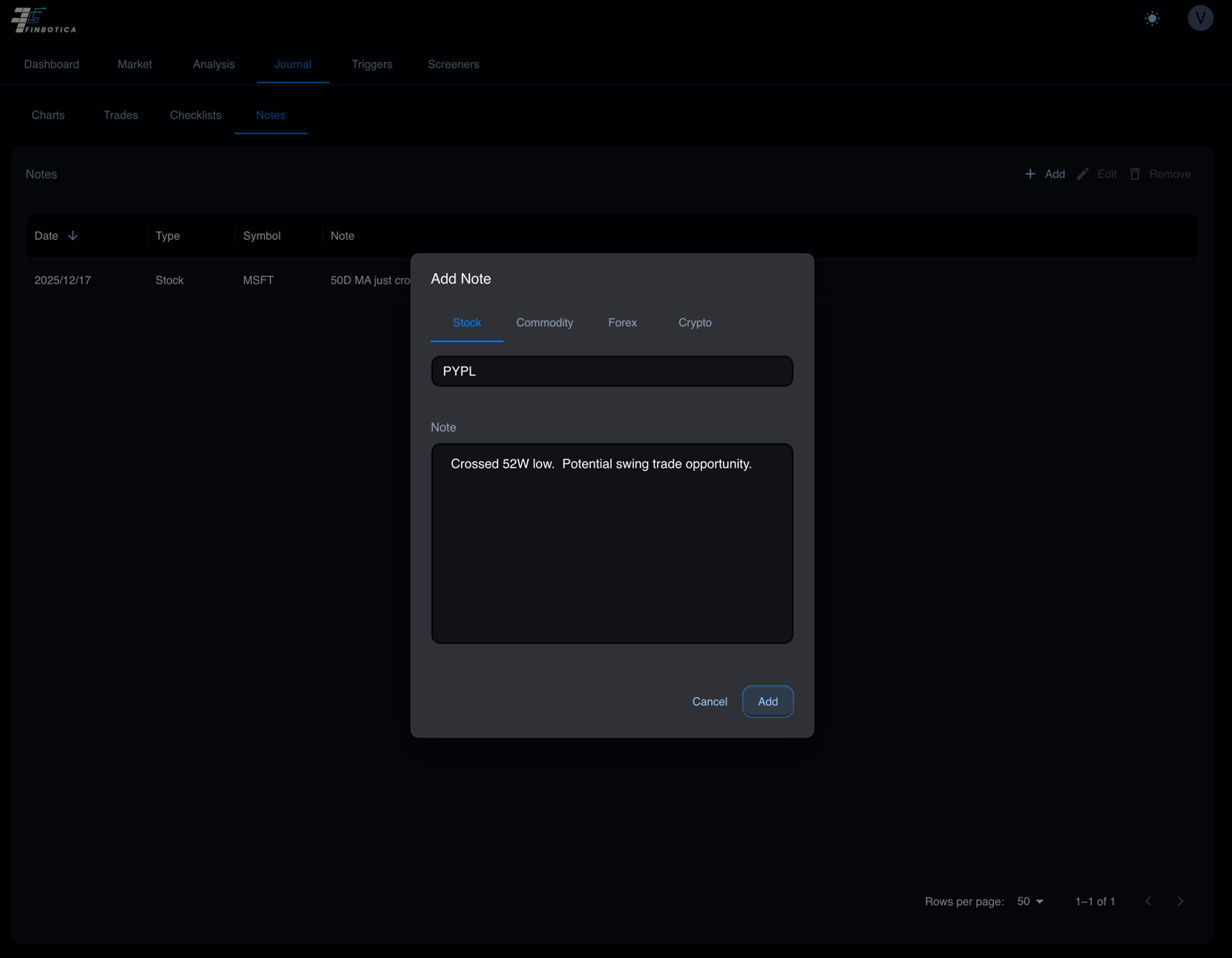Screen dimensions: 1232x958
Task: Go to previous page chevron
Action: 1148,901
